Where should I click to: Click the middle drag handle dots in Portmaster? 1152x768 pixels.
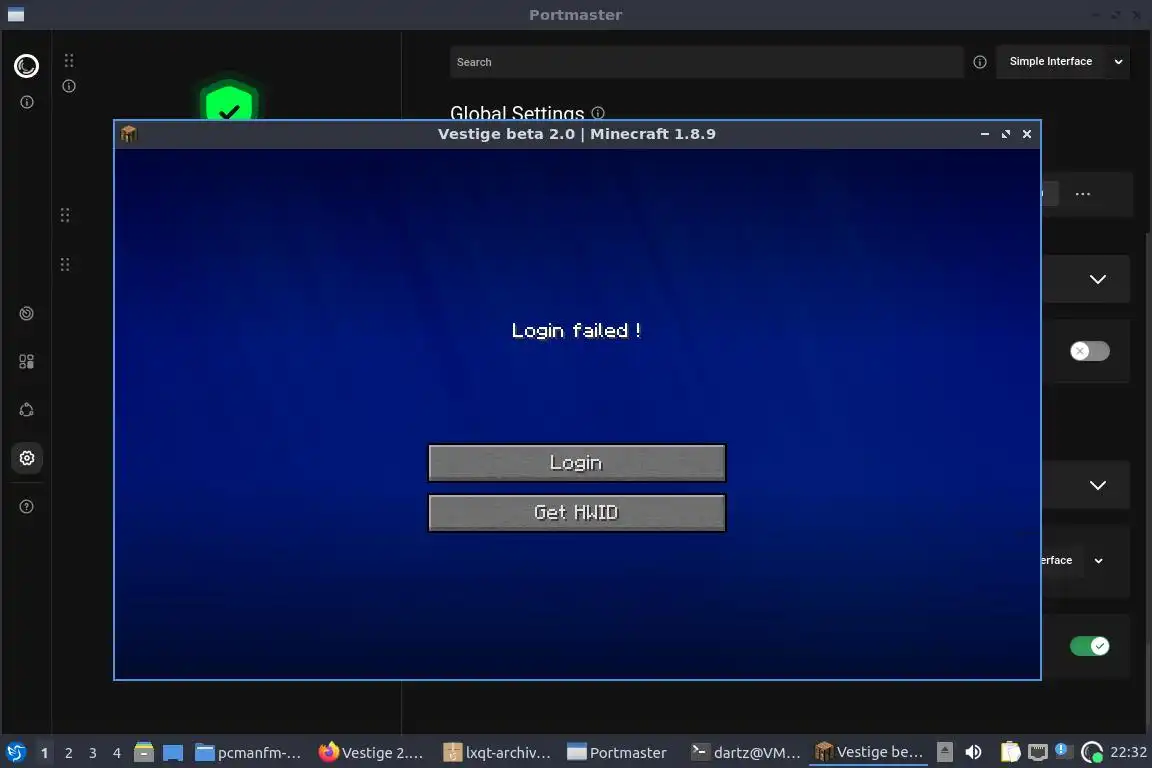65,215
